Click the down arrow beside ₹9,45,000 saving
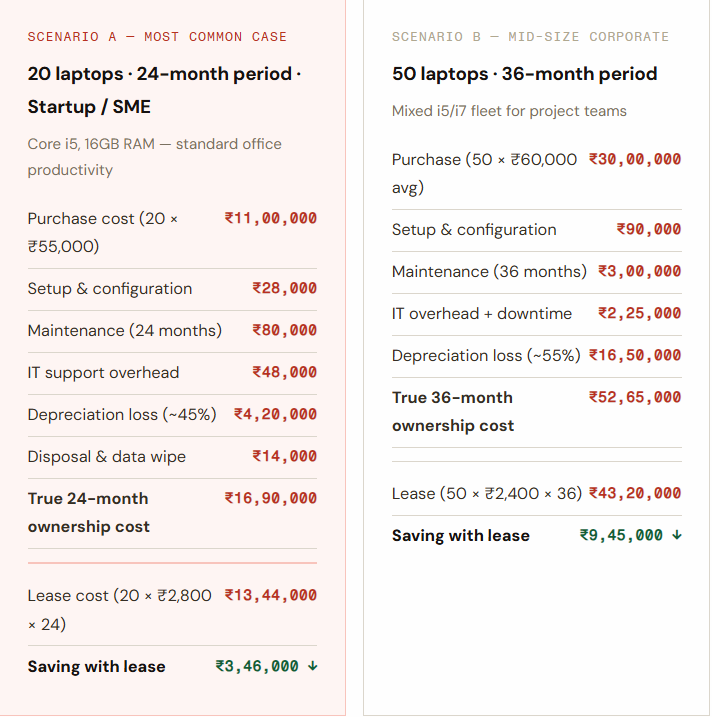 [677, 535]
